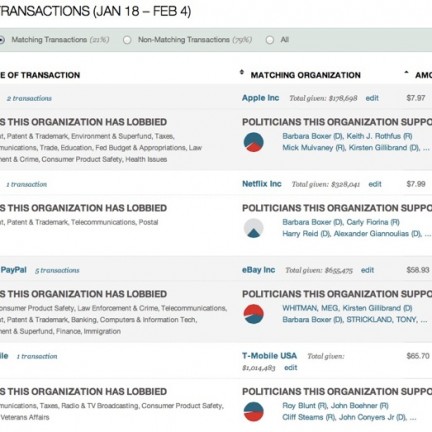Edit the eBay Inc match
This screenshot has height=432, width=432.
click(x=367, y=270)
